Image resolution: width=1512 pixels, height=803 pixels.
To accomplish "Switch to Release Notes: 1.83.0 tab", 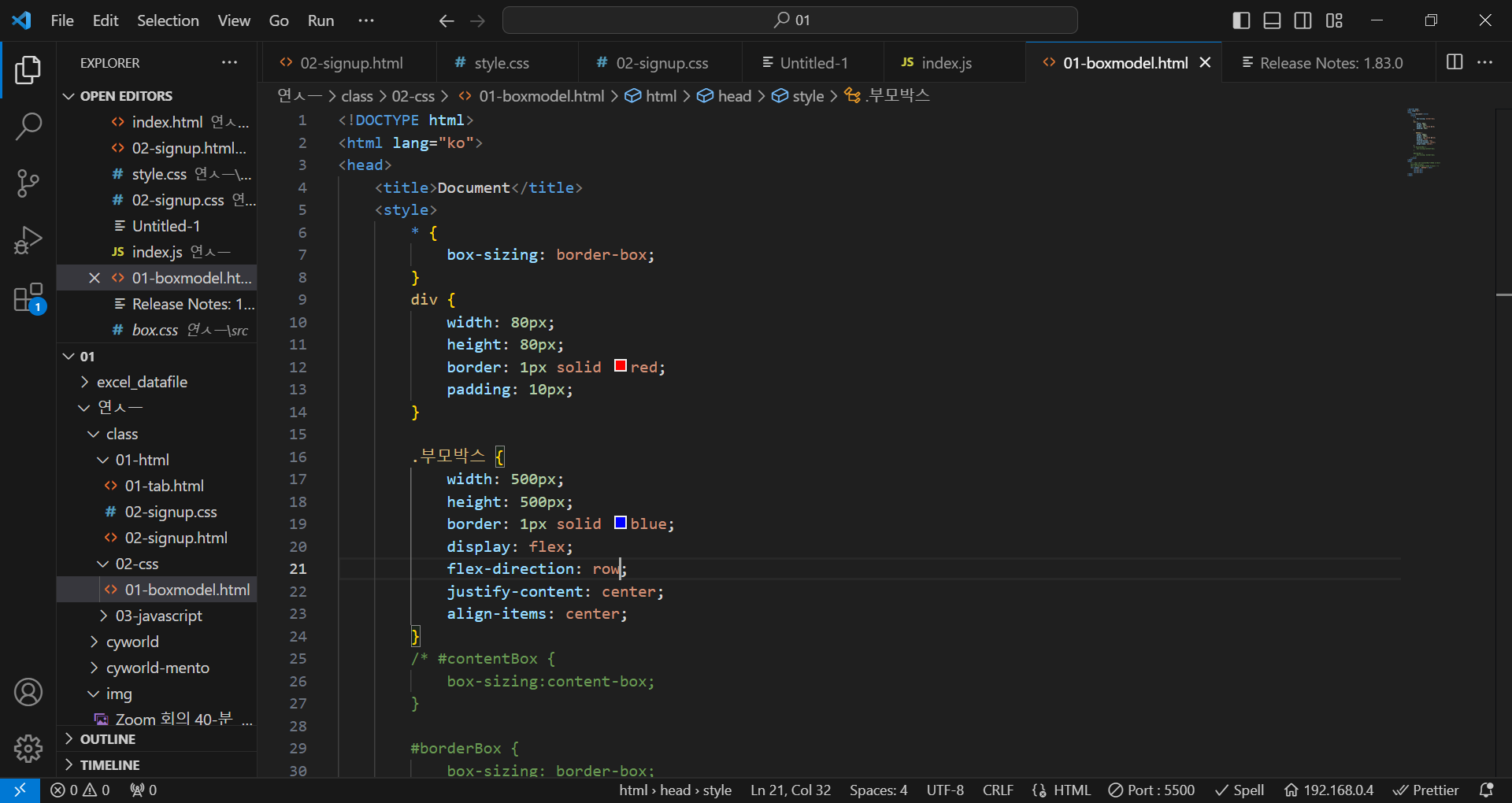I will click(1329, 62).
